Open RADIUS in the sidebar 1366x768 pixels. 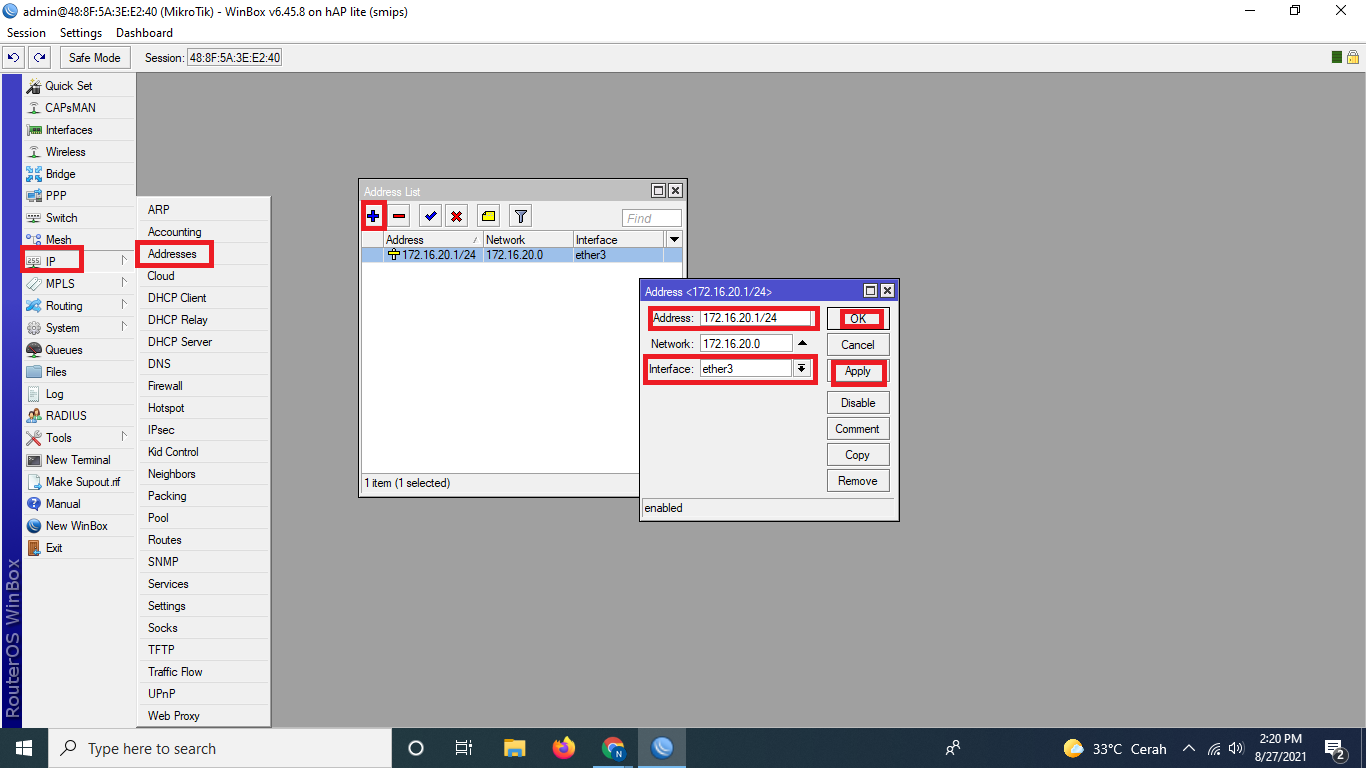[79, 416]
